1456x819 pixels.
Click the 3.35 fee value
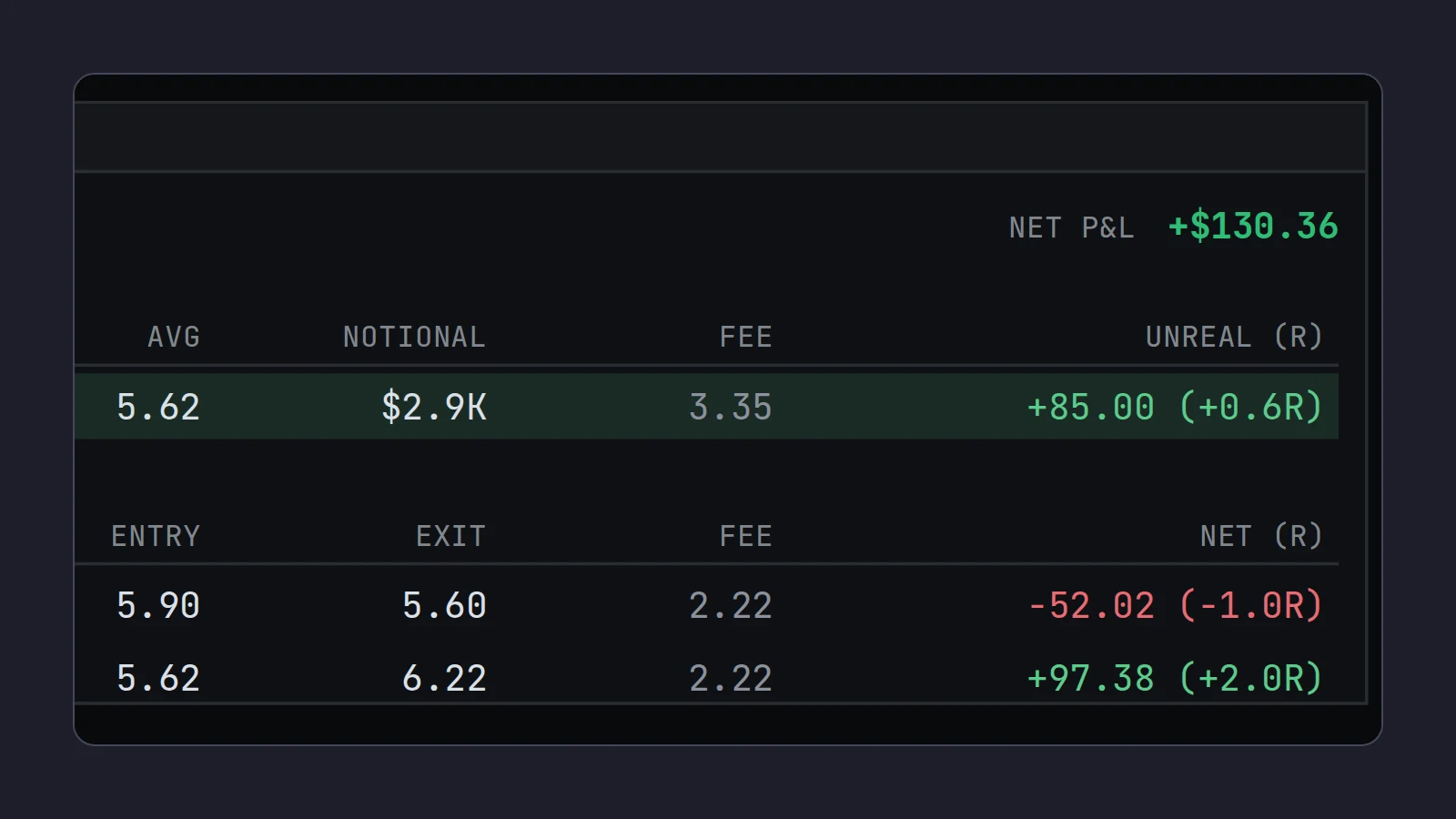pos(731,407)
